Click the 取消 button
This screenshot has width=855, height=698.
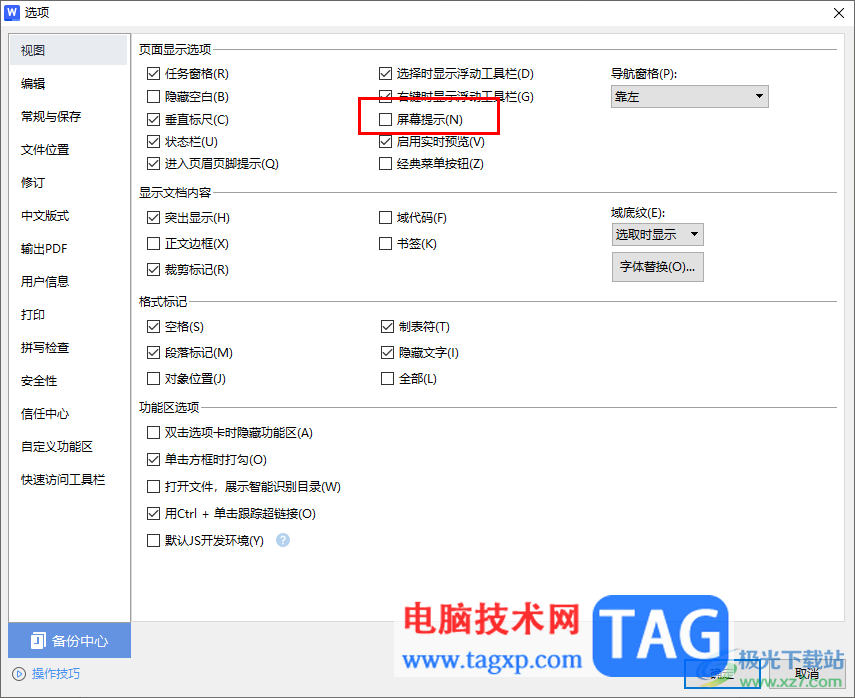point(806,674)
